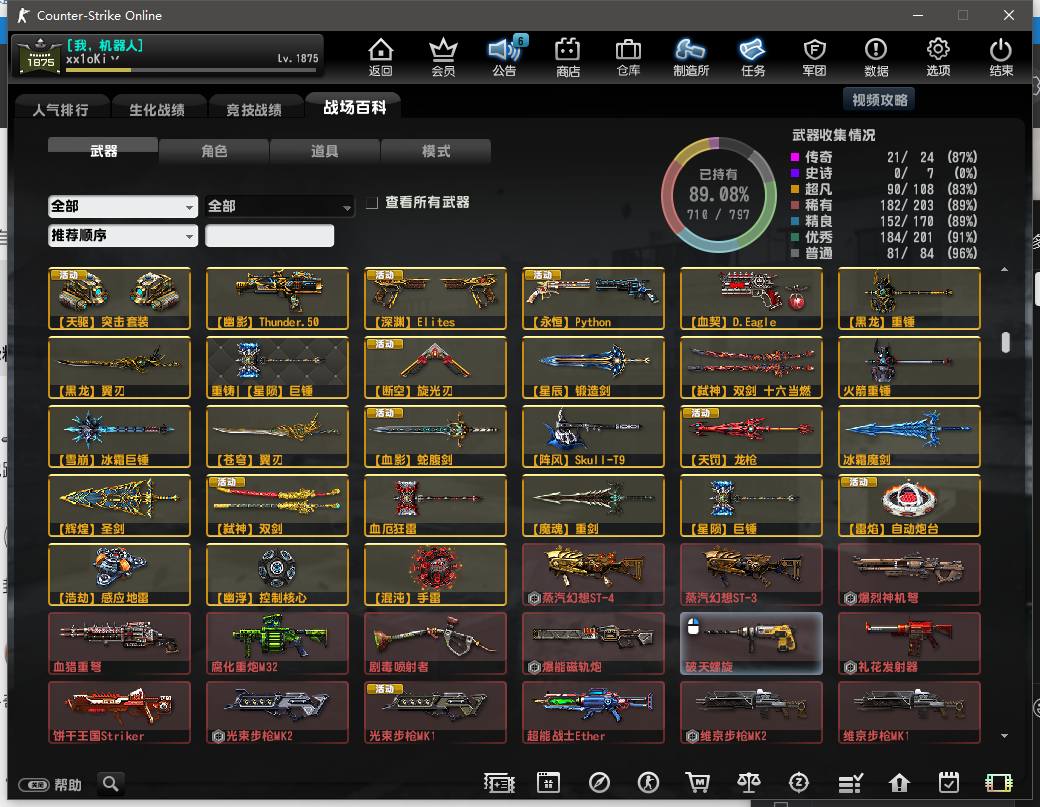
Task: Open the first 全部 category dropdown
Action: click(123, 206)
